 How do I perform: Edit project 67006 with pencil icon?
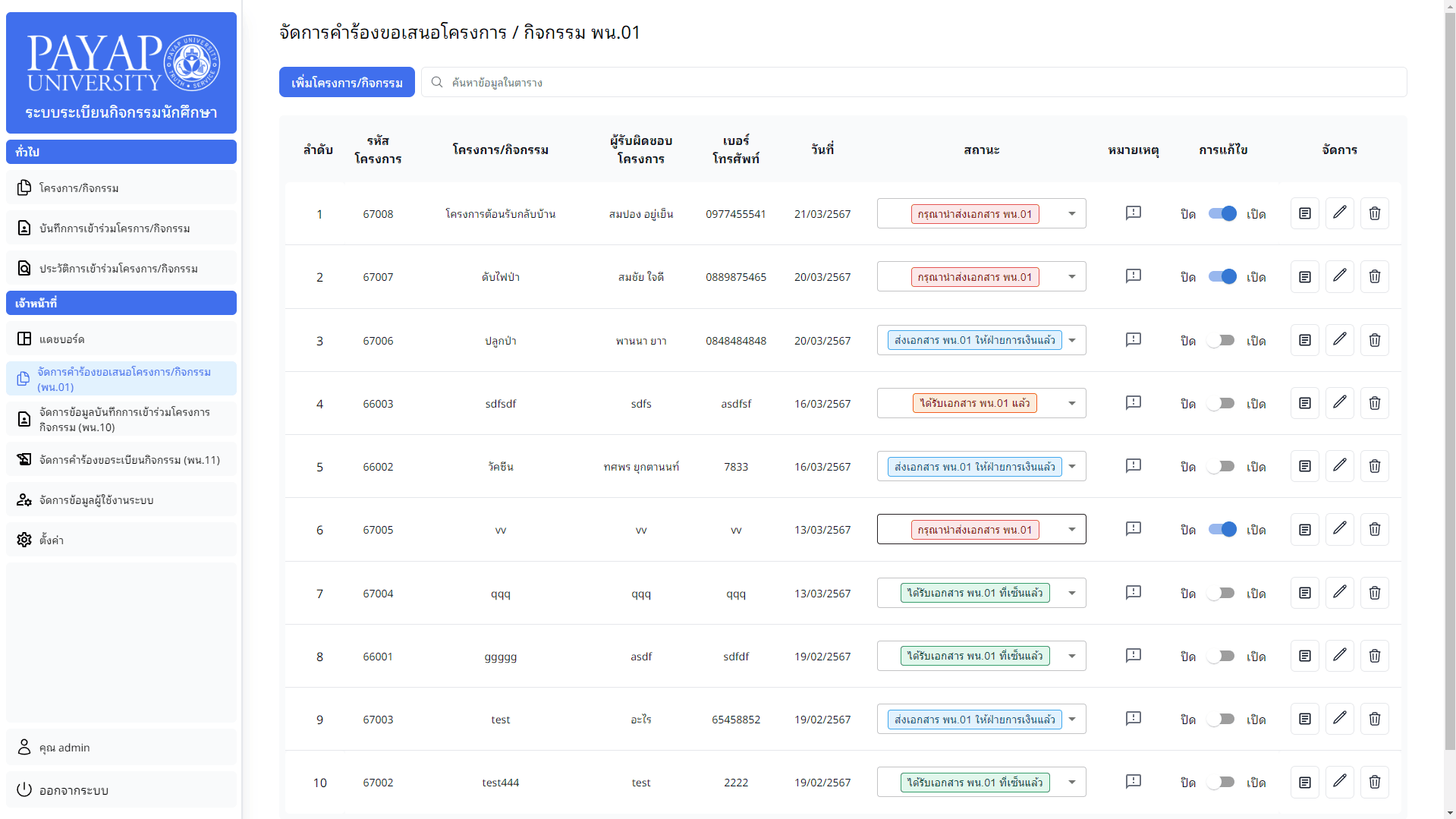pos(1340,340)
